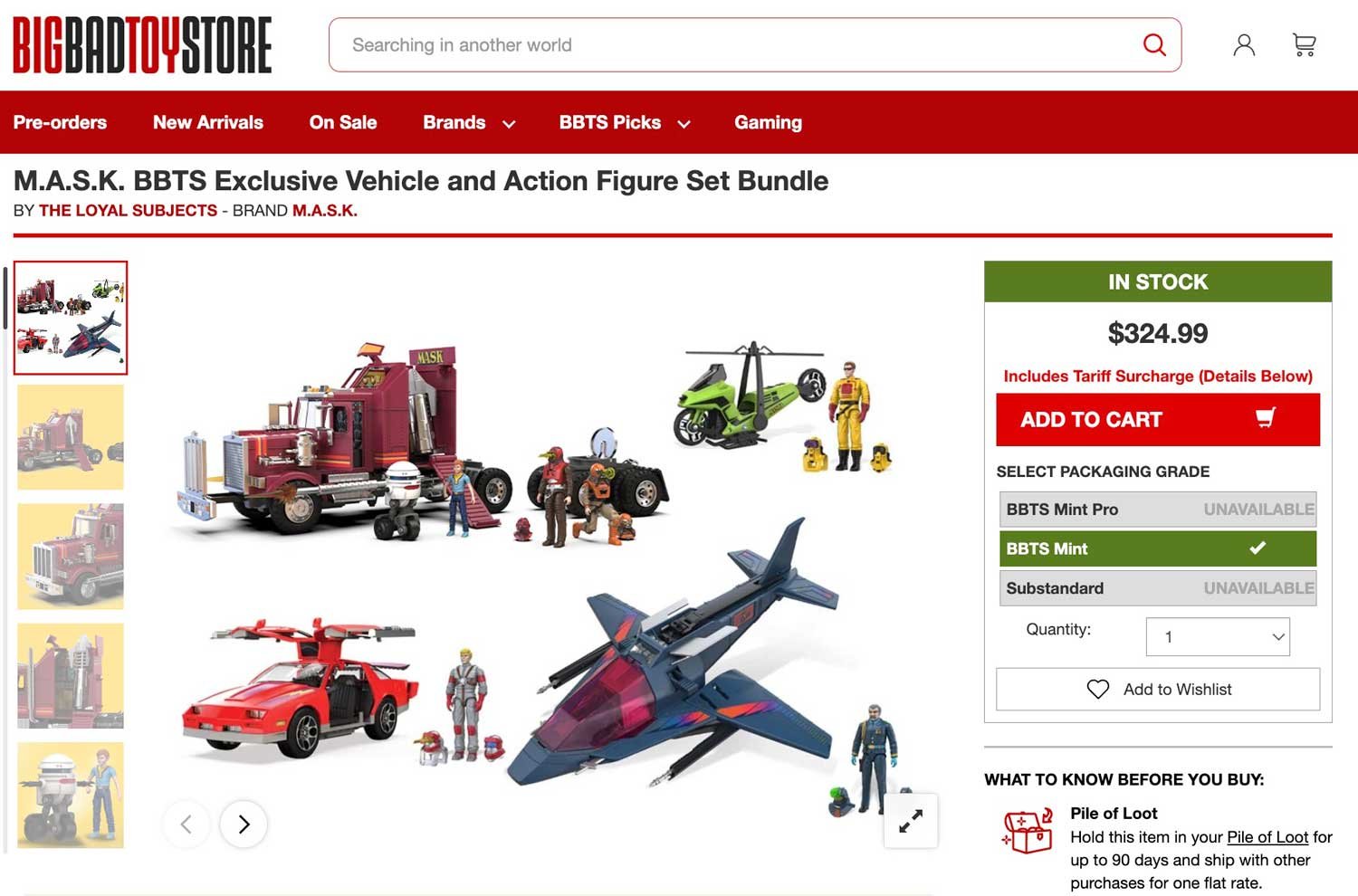The height and width of the screenshot is (896, 1358).
Task: Select the BBTS Mint packaging grade
Action: tap(1158, 548)
